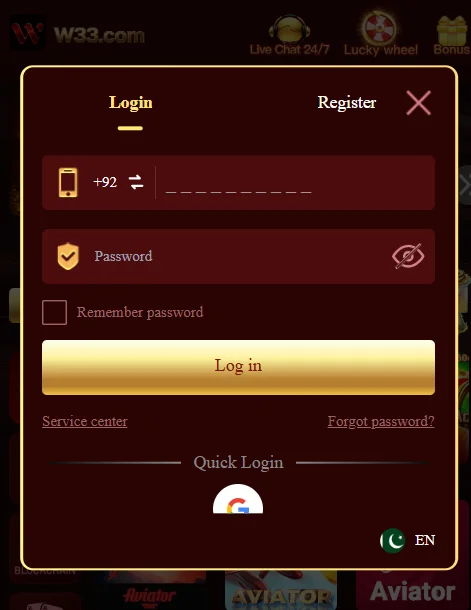471x610 pixels.
Task: Switch to the Register tab
Action: pos(347,103)
